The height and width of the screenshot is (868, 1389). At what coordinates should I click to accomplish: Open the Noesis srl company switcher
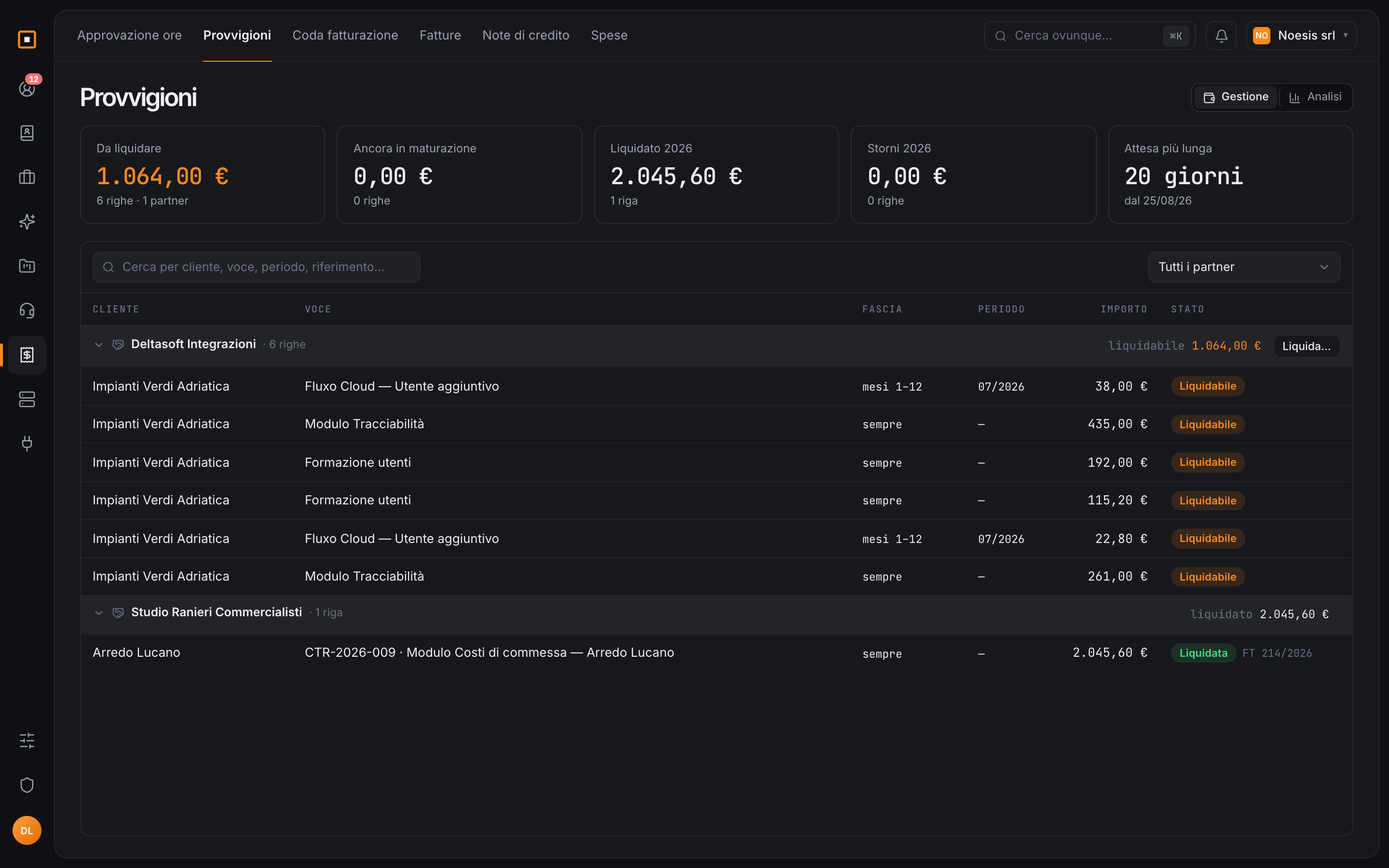(x=1301, y=36)
